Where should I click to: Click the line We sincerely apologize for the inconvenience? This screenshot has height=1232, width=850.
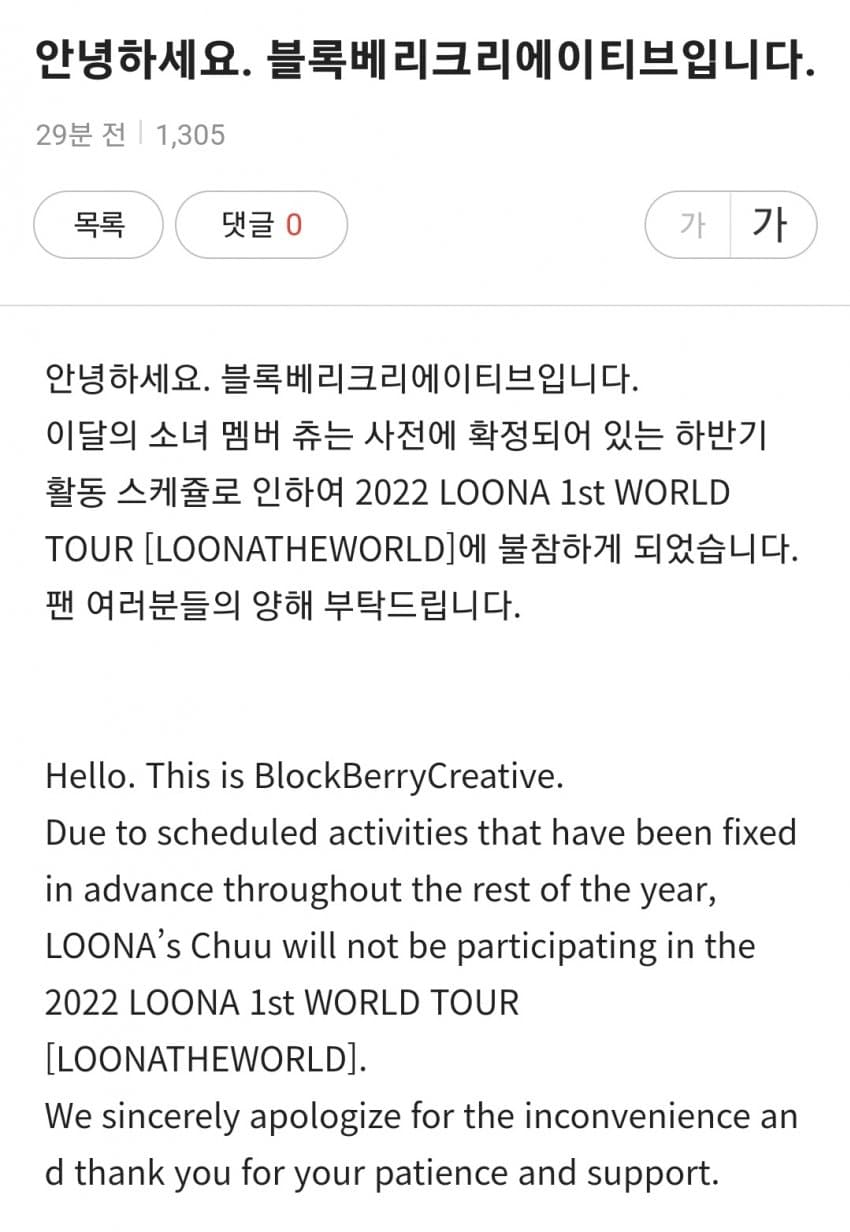tap(421, 1116)
